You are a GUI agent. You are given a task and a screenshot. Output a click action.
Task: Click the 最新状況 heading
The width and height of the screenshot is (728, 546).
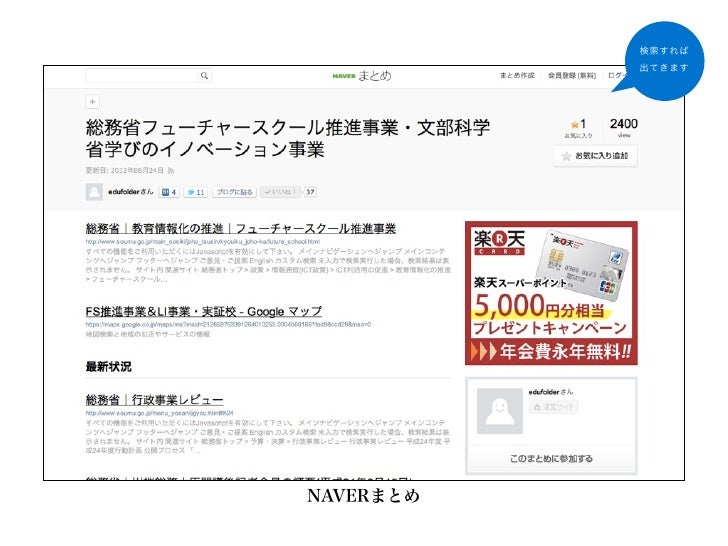tap(109, 366)
